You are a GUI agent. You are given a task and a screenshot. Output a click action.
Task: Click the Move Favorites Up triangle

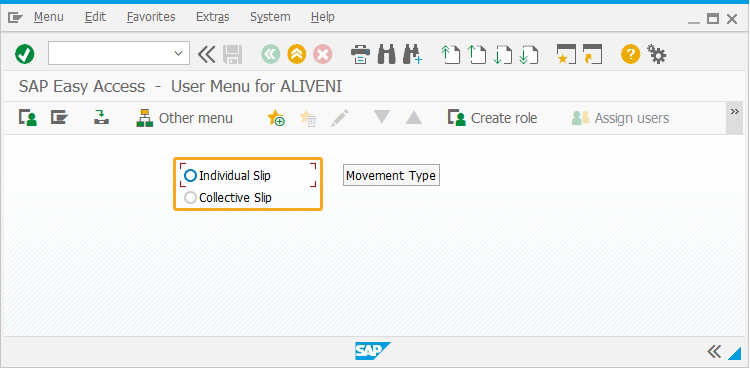coord(414,118)
